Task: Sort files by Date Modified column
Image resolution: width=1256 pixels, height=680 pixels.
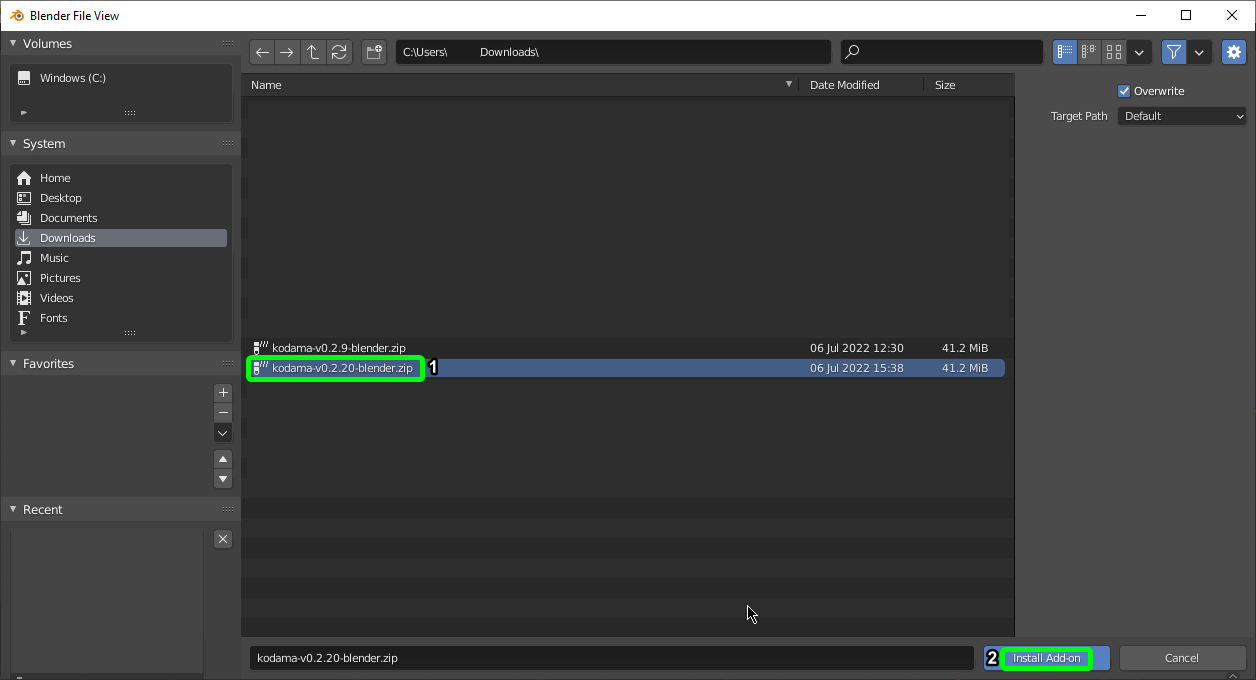Action: (x=862, y=85)
